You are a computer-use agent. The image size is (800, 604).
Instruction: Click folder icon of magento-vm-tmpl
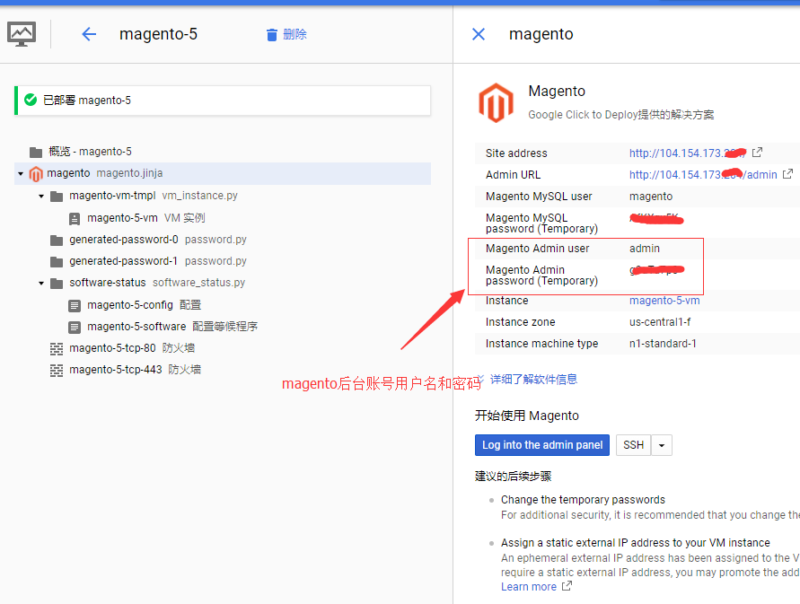[57, 196]
